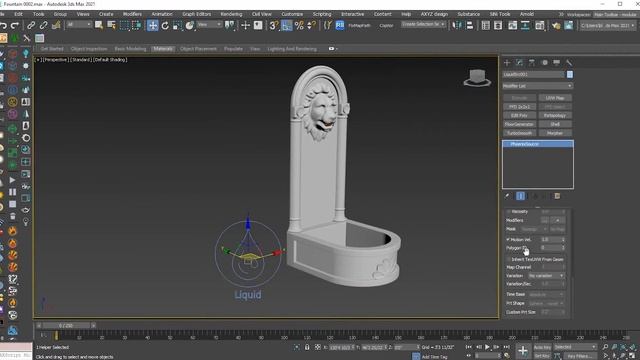Screen dimensions: 640x360
Task: Activate the Select and Scale tool
Action: (x=177, y=25)
